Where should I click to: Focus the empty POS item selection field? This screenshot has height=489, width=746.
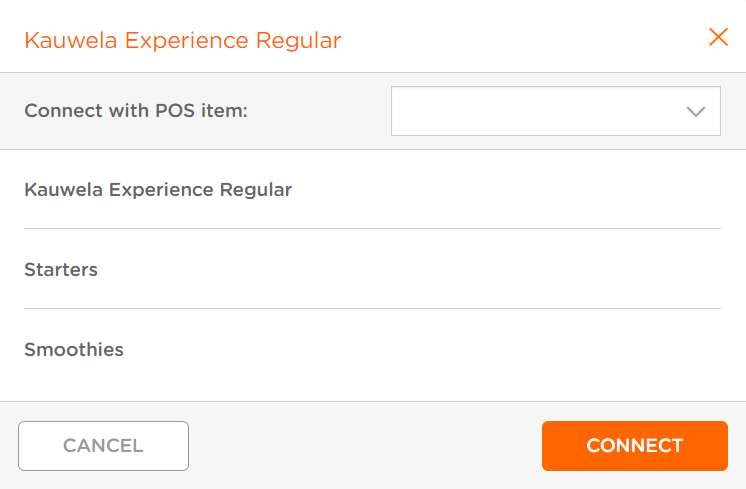click(556, 111)
